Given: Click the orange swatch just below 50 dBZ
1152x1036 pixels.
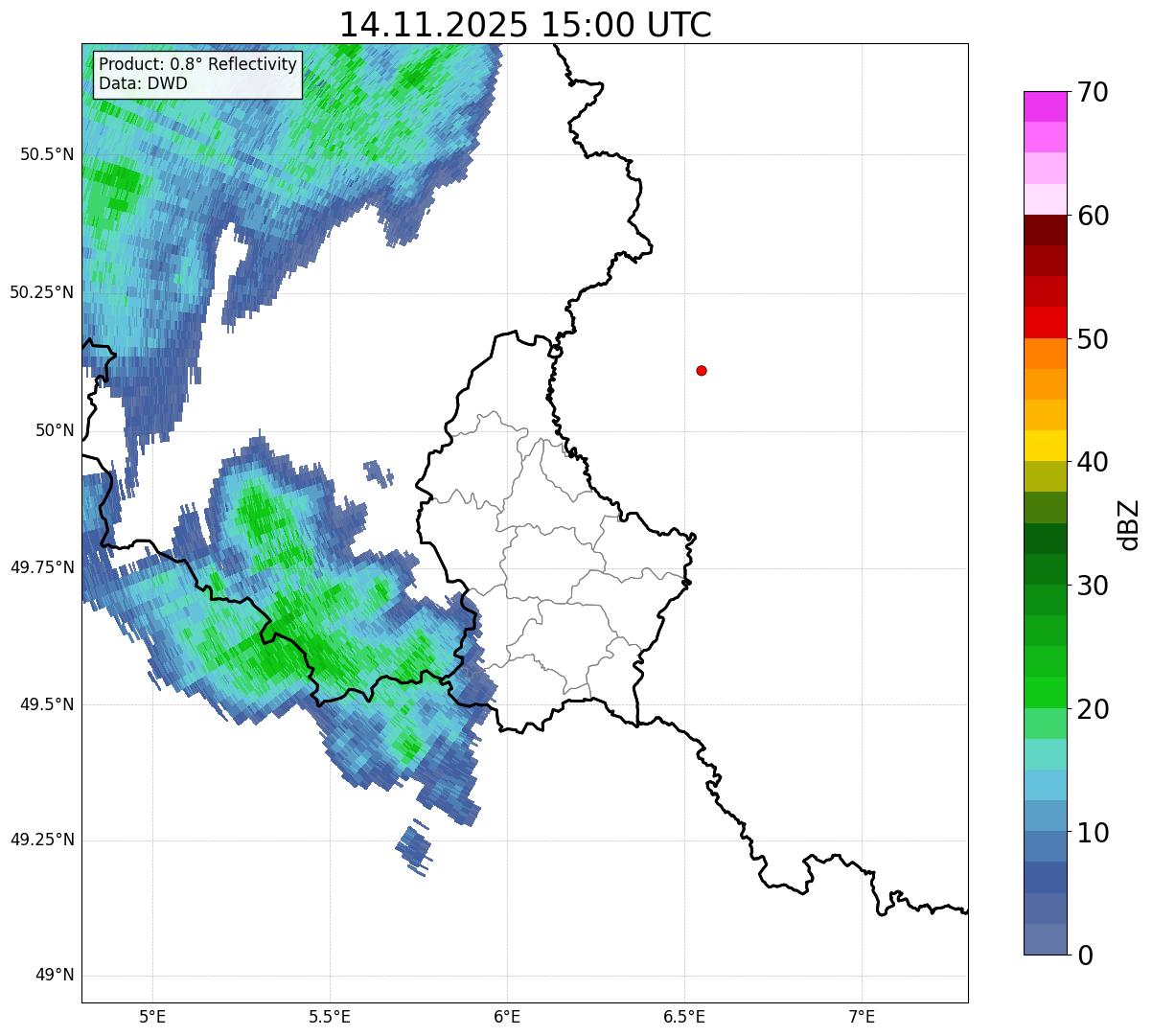Looking at the screenshot, I should (x=1045, y=354).
